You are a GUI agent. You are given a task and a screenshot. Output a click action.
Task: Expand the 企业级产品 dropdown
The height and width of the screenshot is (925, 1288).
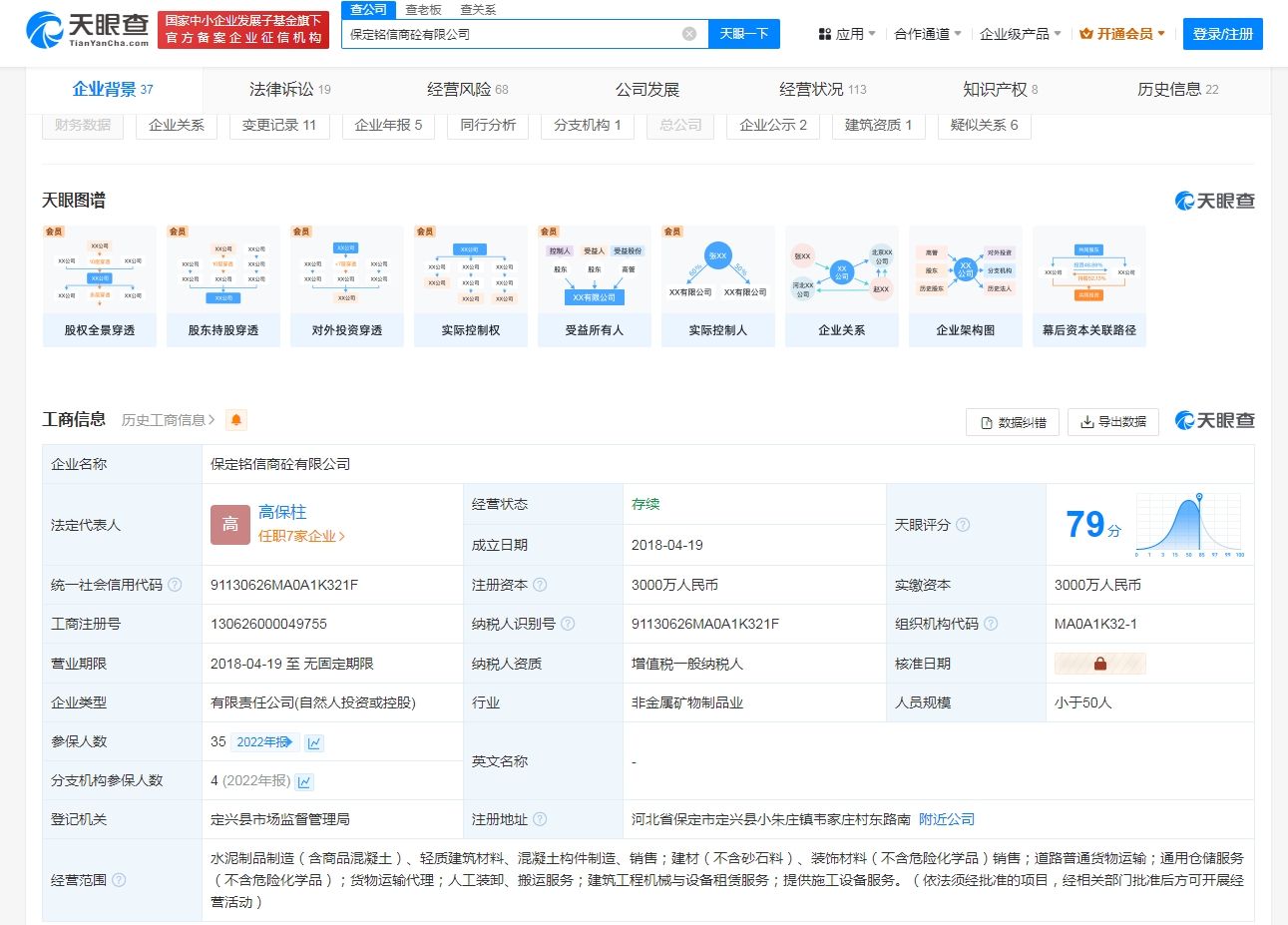pyautogui.click(x=1021, y=34)
